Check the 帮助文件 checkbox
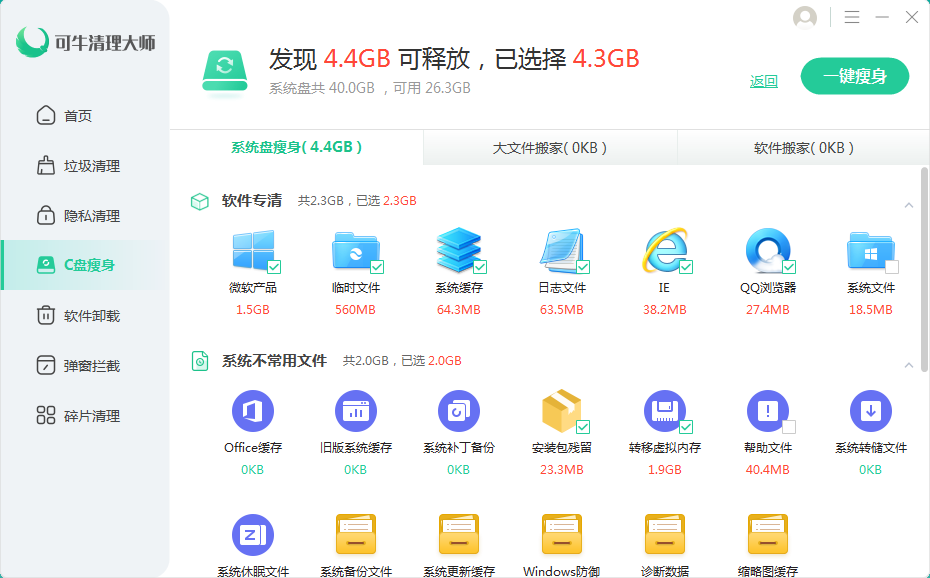The height and width of the screenshot is (578, 930). pyautogui.click(x=789, y=427)
